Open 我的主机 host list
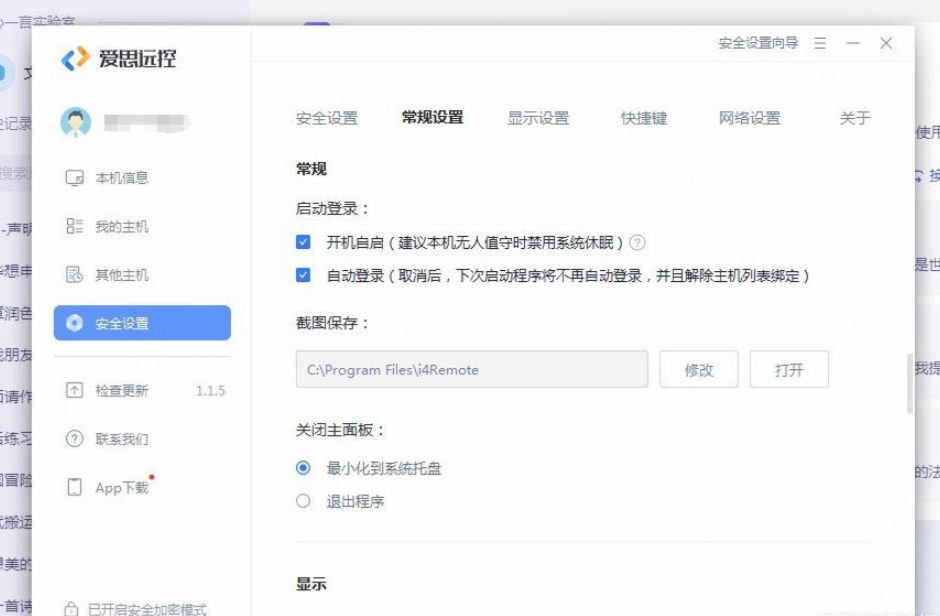The height and width of the screenshot is (616, 940). click(x=121, y=227)
